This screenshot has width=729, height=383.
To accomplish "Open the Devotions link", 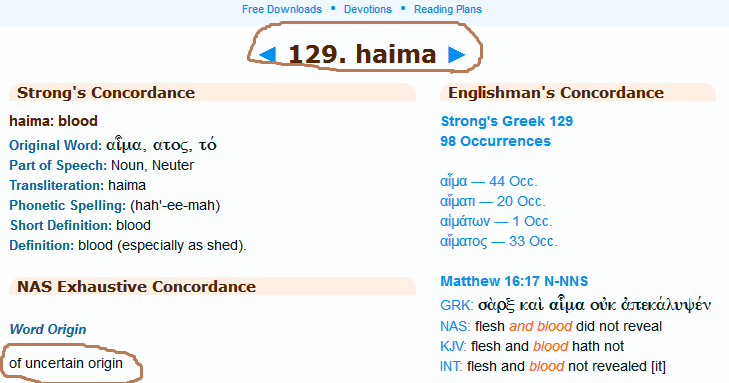I will [368, 9].
